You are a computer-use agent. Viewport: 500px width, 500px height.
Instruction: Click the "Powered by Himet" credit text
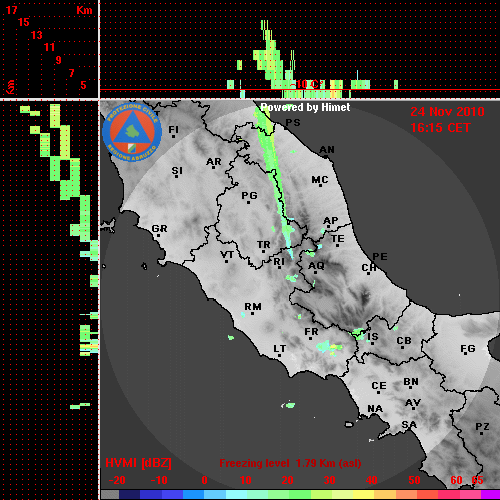305,107
